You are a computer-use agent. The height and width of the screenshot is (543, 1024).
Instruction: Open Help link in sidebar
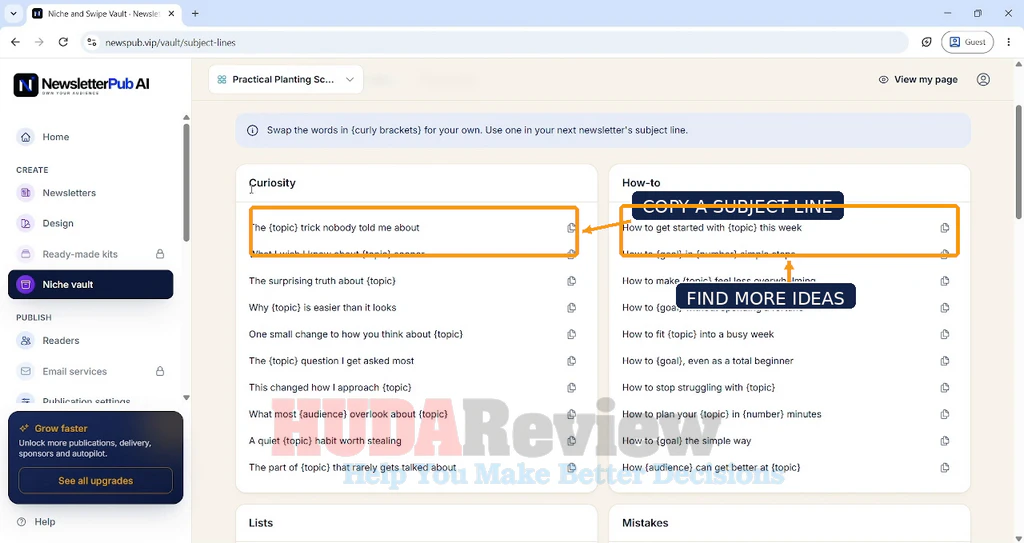[37, 522]
